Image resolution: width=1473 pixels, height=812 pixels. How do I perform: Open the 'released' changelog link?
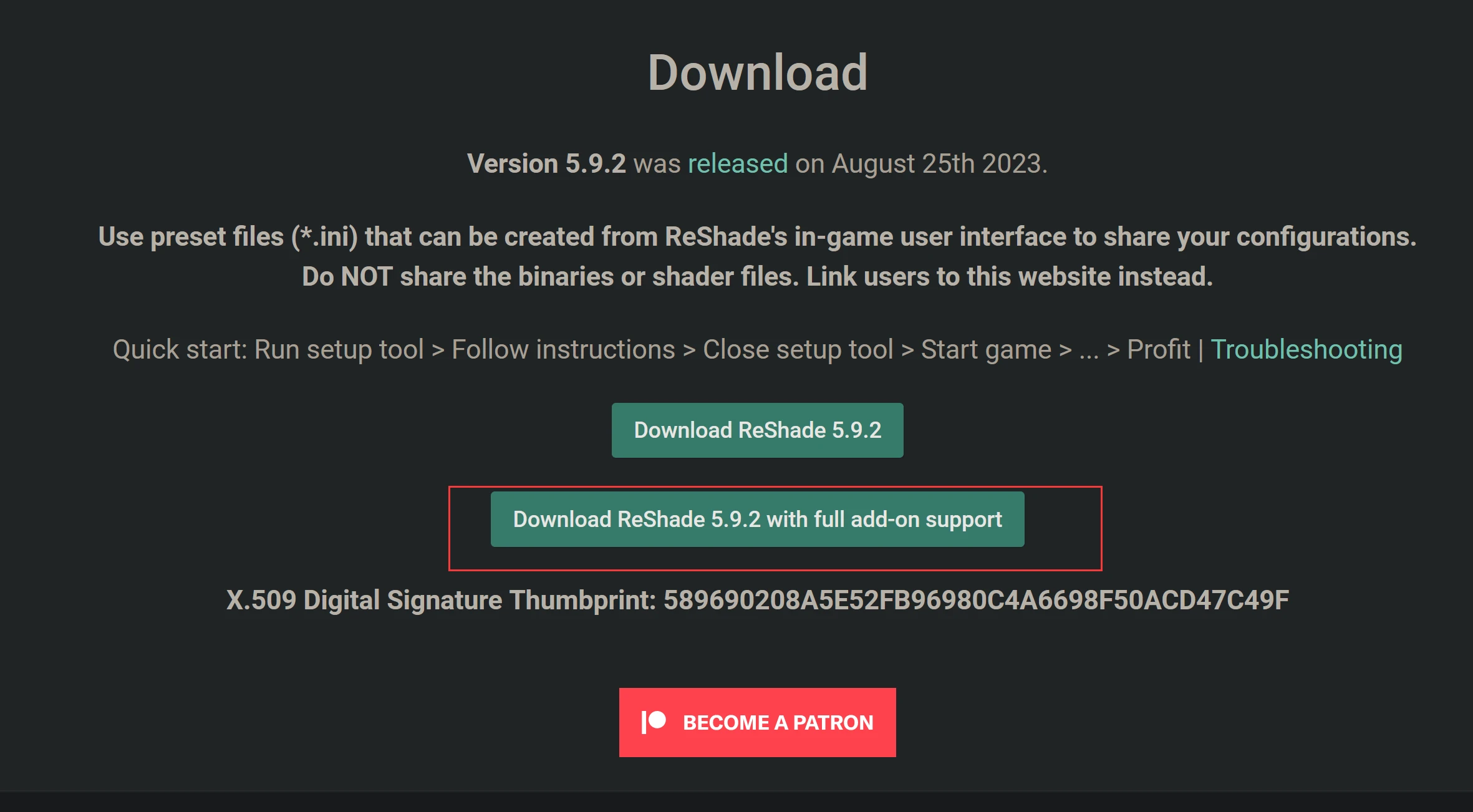coord(738,163)
